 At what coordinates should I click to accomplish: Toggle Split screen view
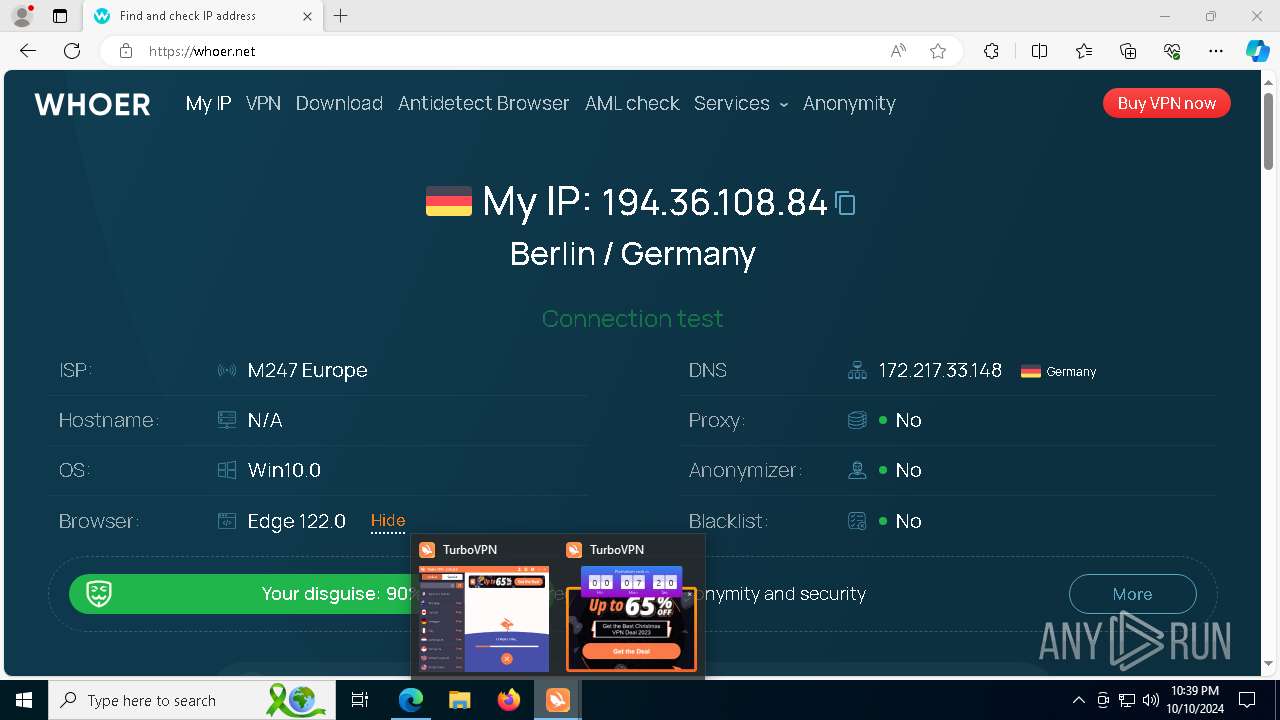pos(1039,51)
